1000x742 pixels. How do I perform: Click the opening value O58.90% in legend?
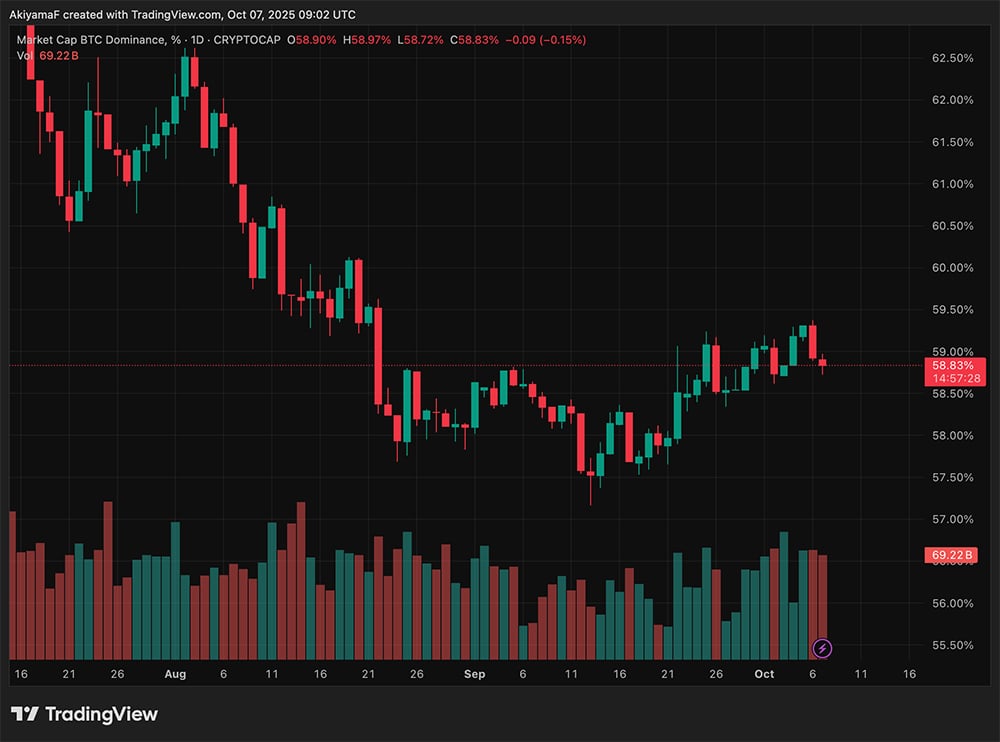(x=312, y=40)
